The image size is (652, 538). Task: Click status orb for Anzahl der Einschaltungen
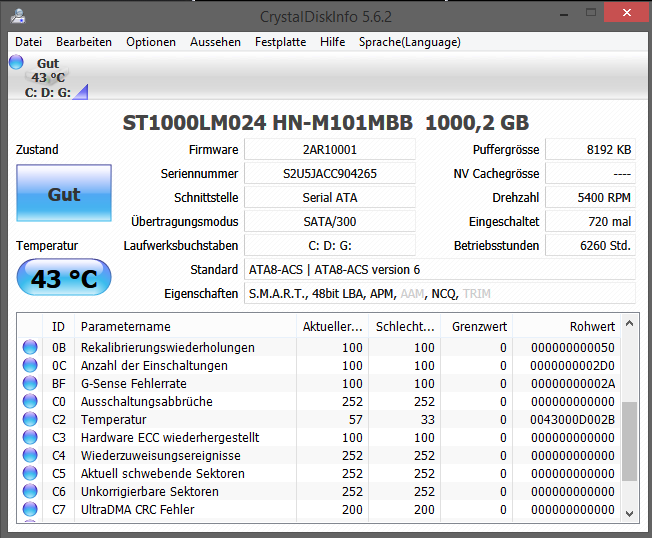tap(30, 365)
